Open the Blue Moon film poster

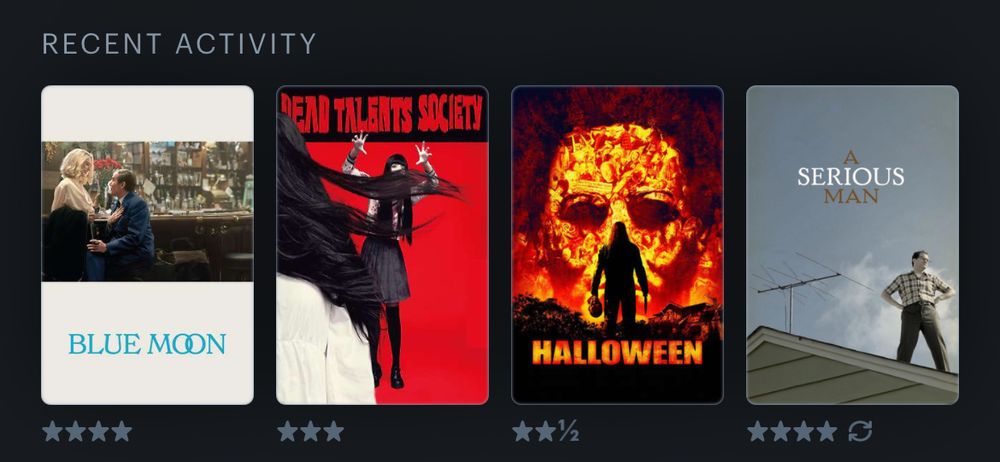click(x=147, y=245)
